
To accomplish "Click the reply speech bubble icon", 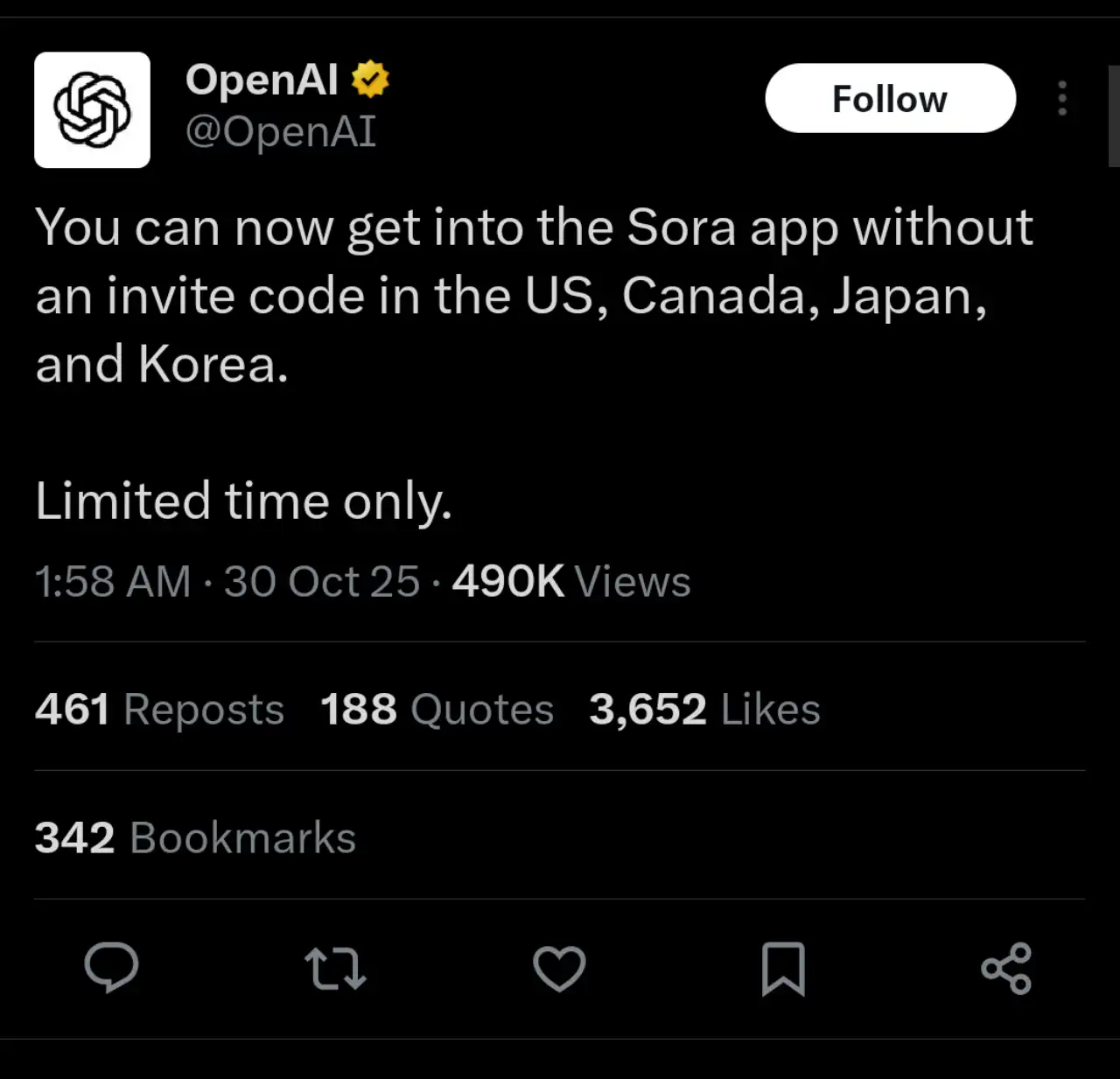I will pos(111,968).
